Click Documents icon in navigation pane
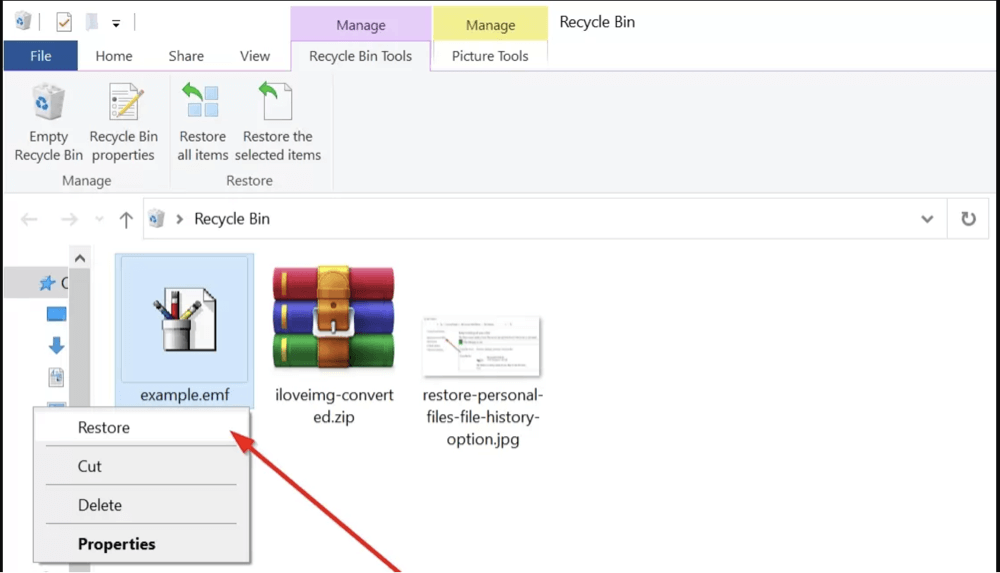The width and height of the screenshot is (1000, 573). click(x=56, y=377)
